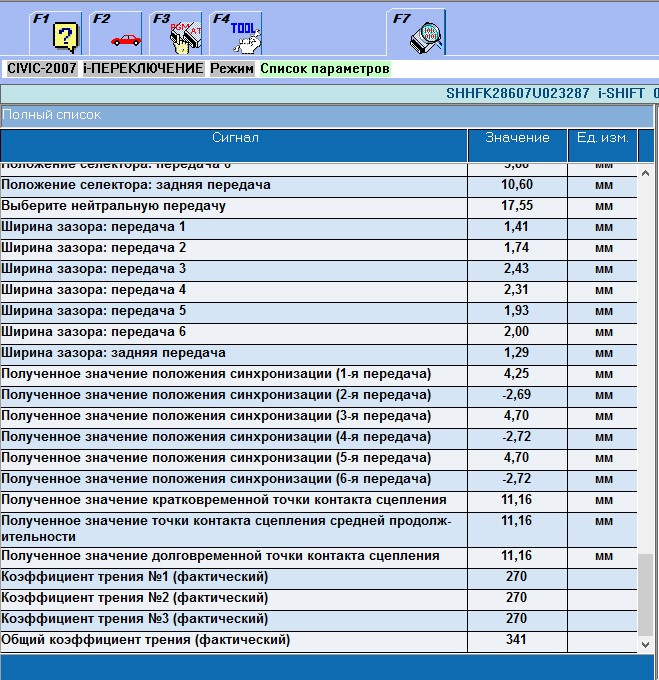Click the Значение column header
Image resolution: width=659 pixels, height=680 pixels.
[x=517, y=145]
